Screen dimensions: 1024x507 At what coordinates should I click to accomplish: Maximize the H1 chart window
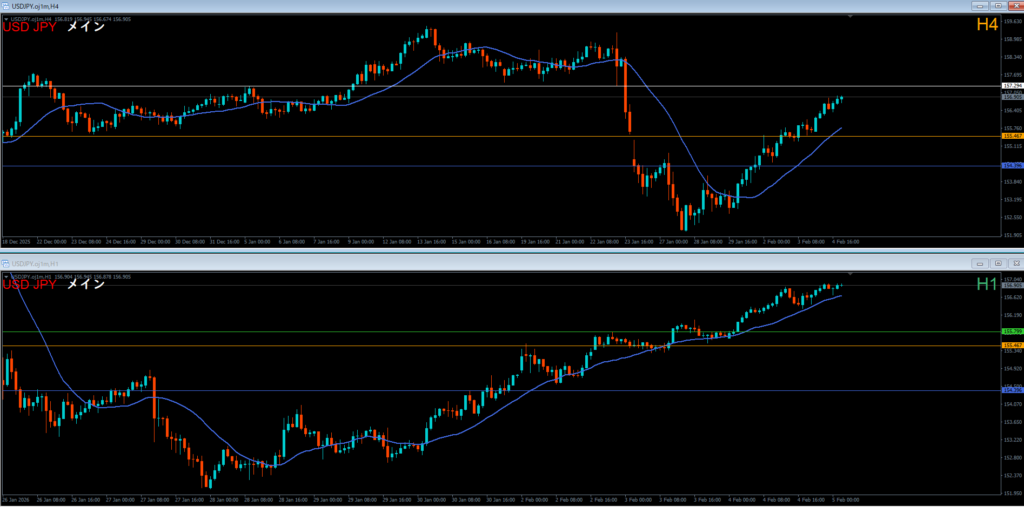click(997, 263)
